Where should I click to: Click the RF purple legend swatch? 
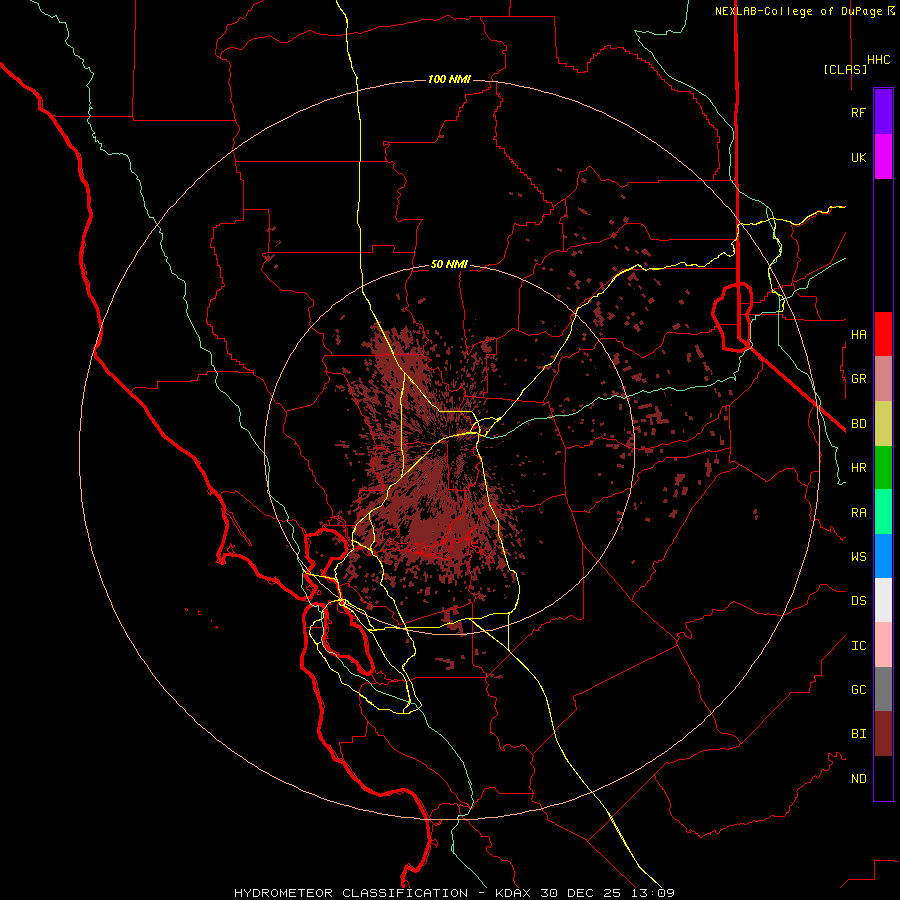[883, 112]
